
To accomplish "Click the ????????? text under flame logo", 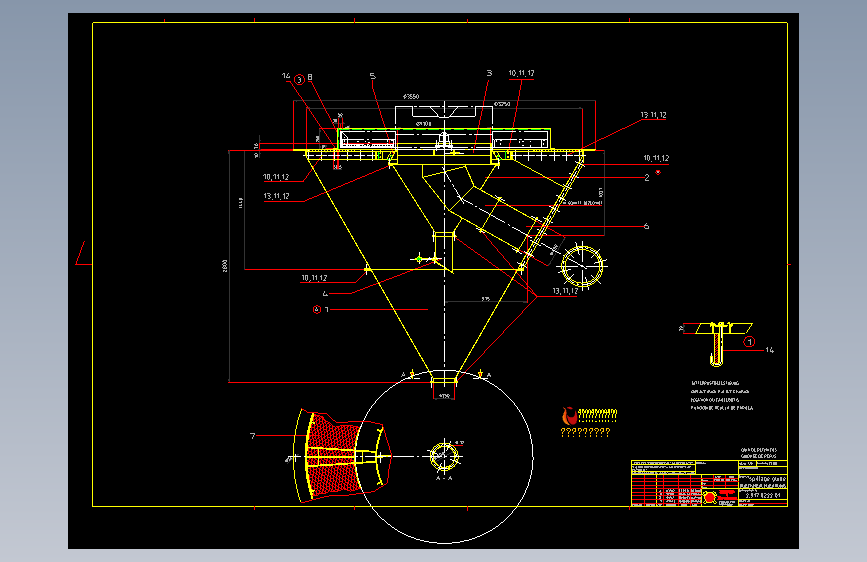I will coord(586,432).
